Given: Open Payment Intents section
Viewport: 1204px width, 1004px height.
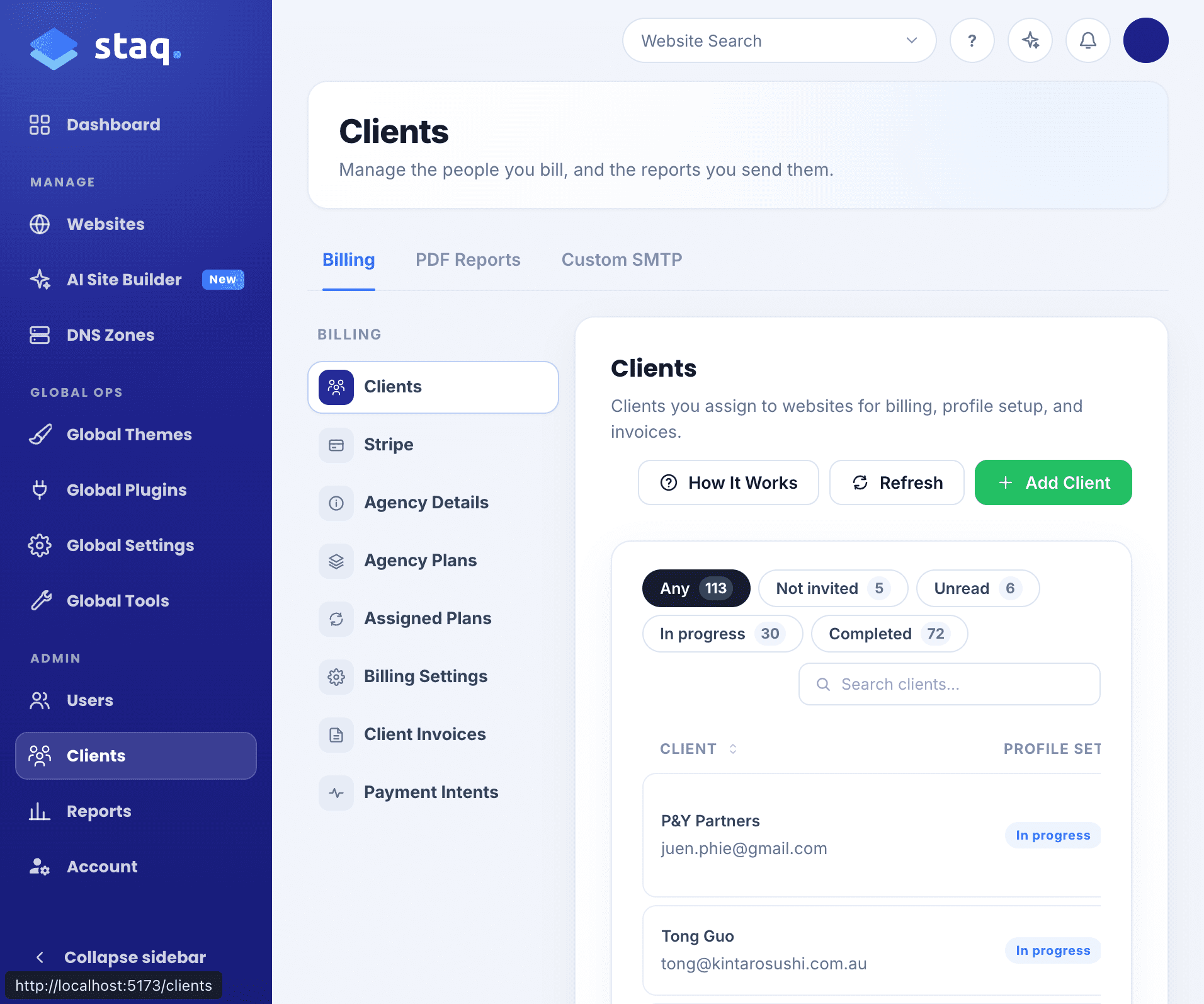Looking at the screenshot, I should (433, 793).
